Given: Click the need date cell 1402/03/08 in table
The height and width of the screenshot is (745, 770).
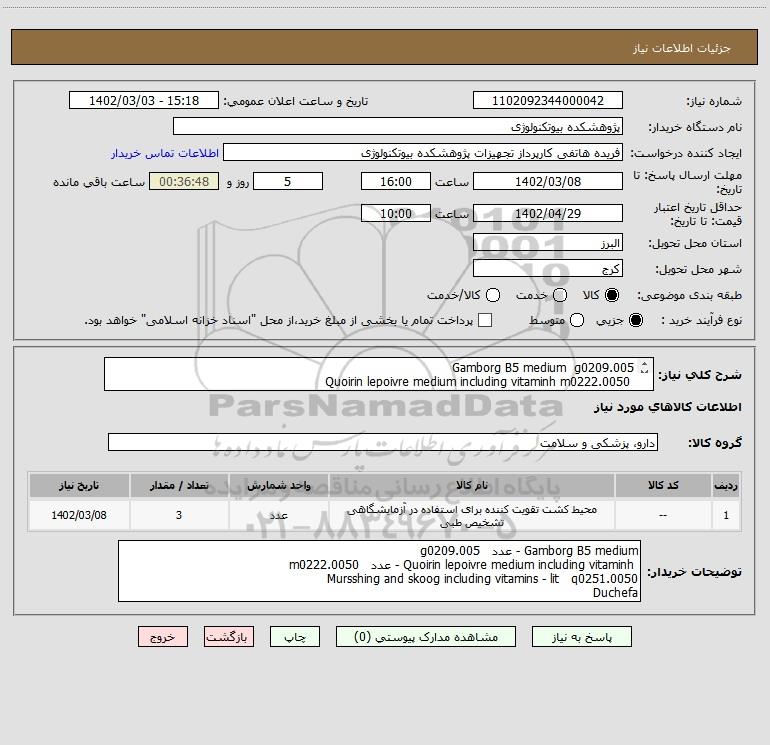Looking at the screenshot, I should (79, 515).
